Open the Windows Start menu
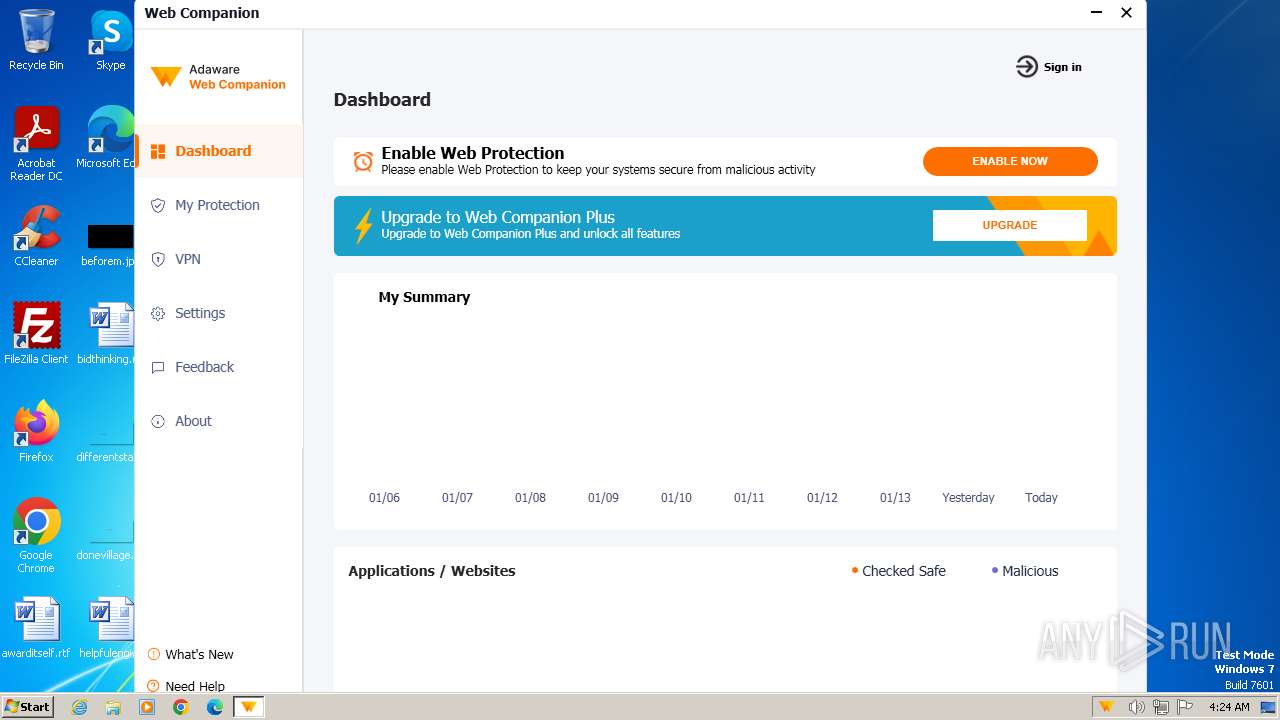This screenshot has height=720, width=1280. pos(28,706)
